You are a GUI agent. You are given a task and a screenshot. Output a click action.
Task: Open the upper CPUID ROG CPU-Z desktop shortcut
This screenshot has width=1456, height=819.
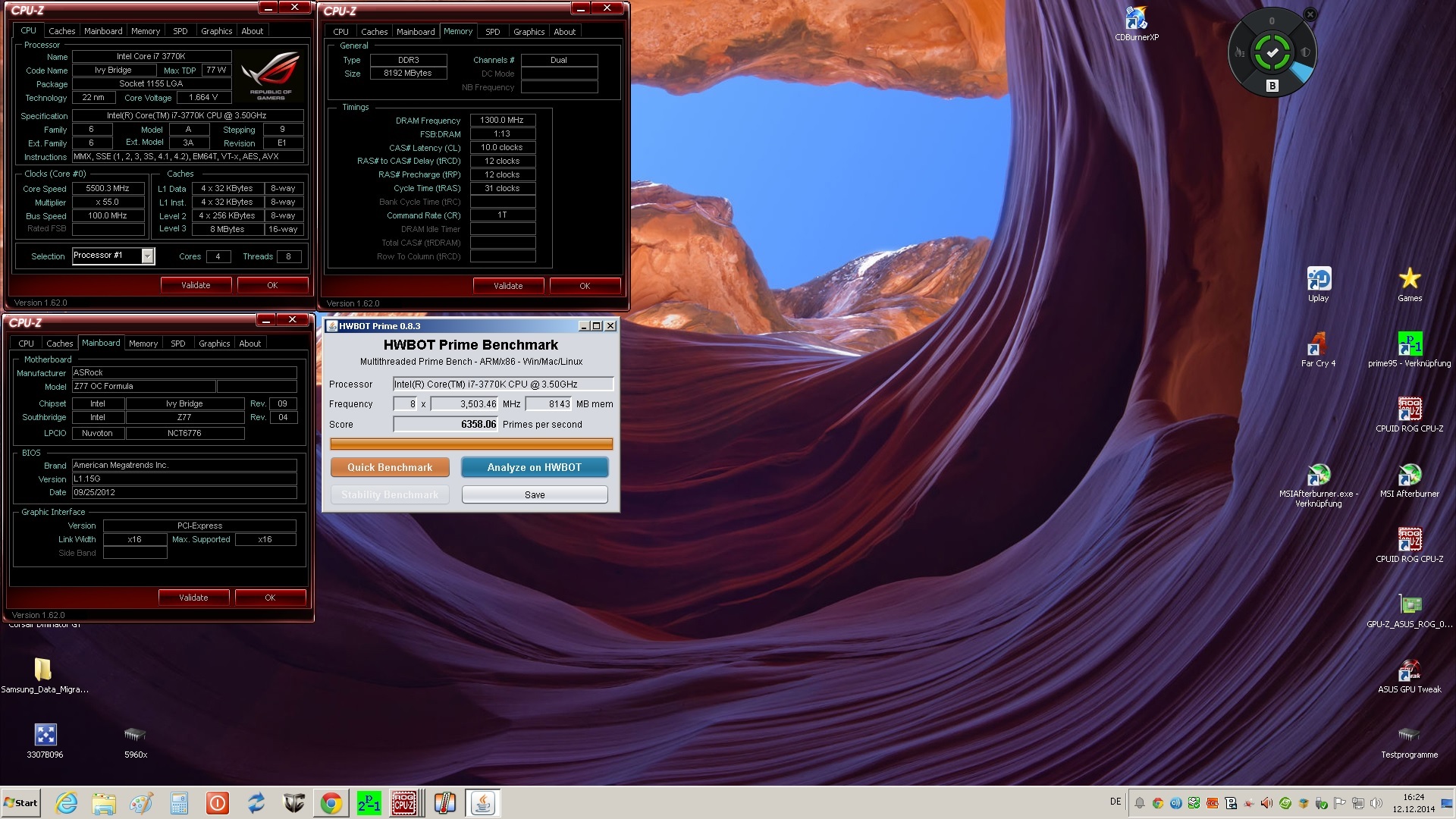click(x=1409, y=415)
